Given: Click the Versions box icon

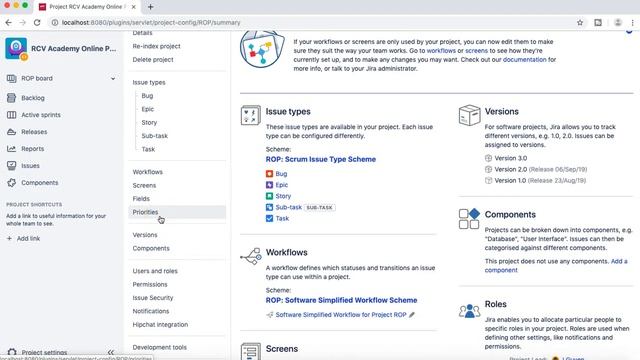Looking at the screenshot, I should point(469,115).
